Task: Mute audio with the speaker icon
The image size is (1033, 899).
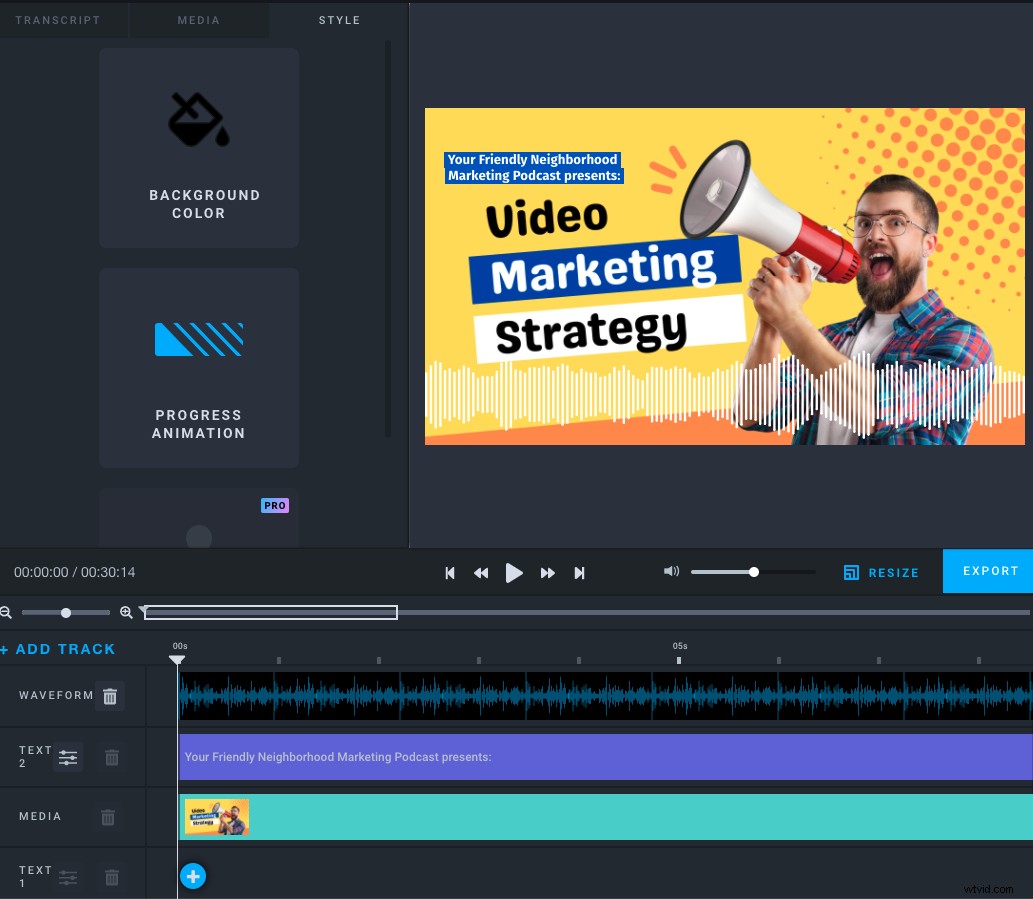Action: pos(671,571)
